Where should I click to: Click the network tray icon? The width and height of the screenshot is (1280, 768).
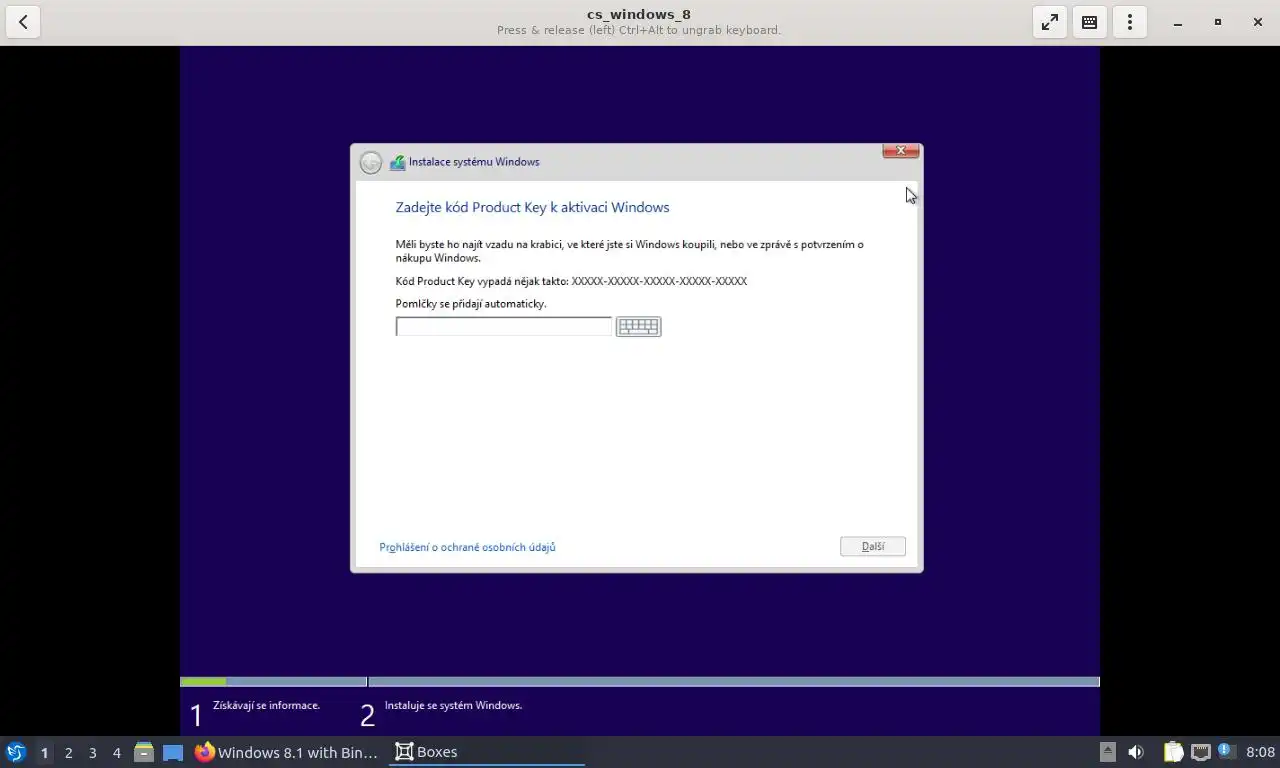click(1200, 752)
